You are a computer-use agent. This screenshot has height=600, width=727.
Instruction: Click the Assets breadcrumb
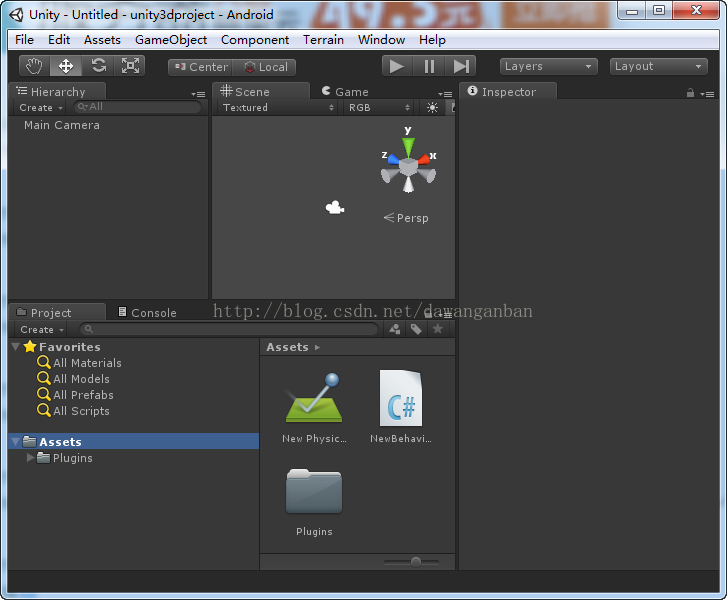(x=287, y=347)
